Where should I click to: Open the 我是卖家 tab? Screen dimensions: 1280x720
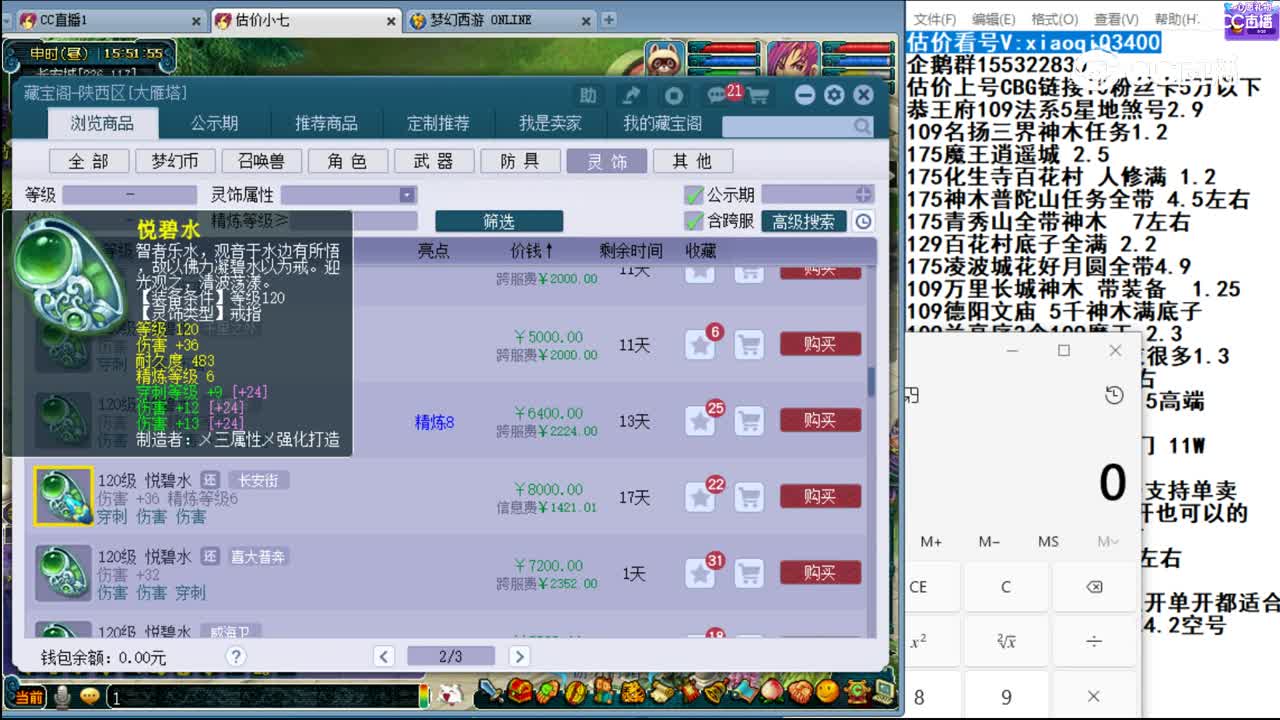(x=550, y=123)
